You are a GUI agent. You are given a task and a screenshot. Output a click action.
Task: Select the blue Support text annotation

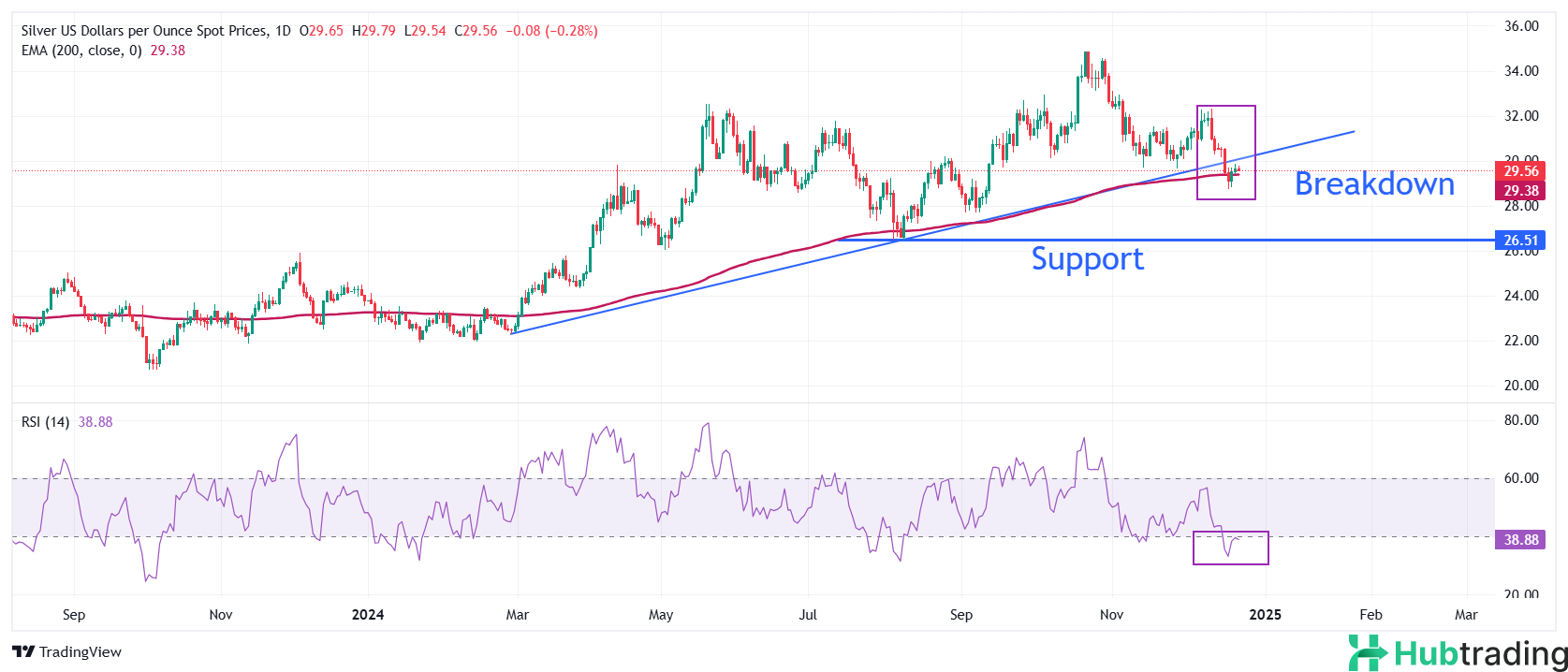coord(1087,258)
